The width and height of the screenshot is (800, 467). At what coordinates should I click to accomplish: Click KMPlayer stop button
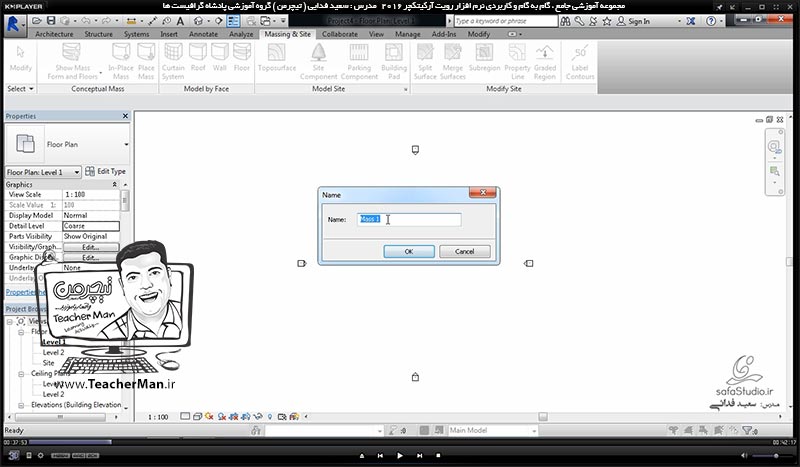click(438, 455)
